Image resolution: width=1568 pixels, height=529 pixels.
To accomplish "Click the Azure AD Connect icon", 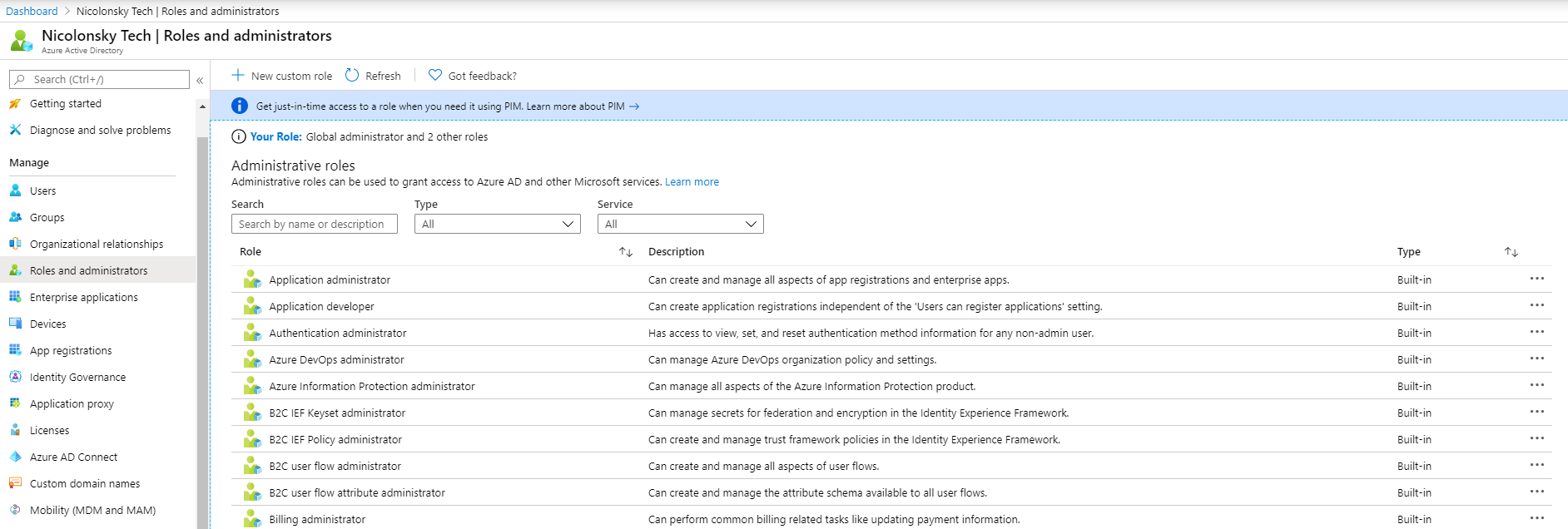I will tap(15, 457).
